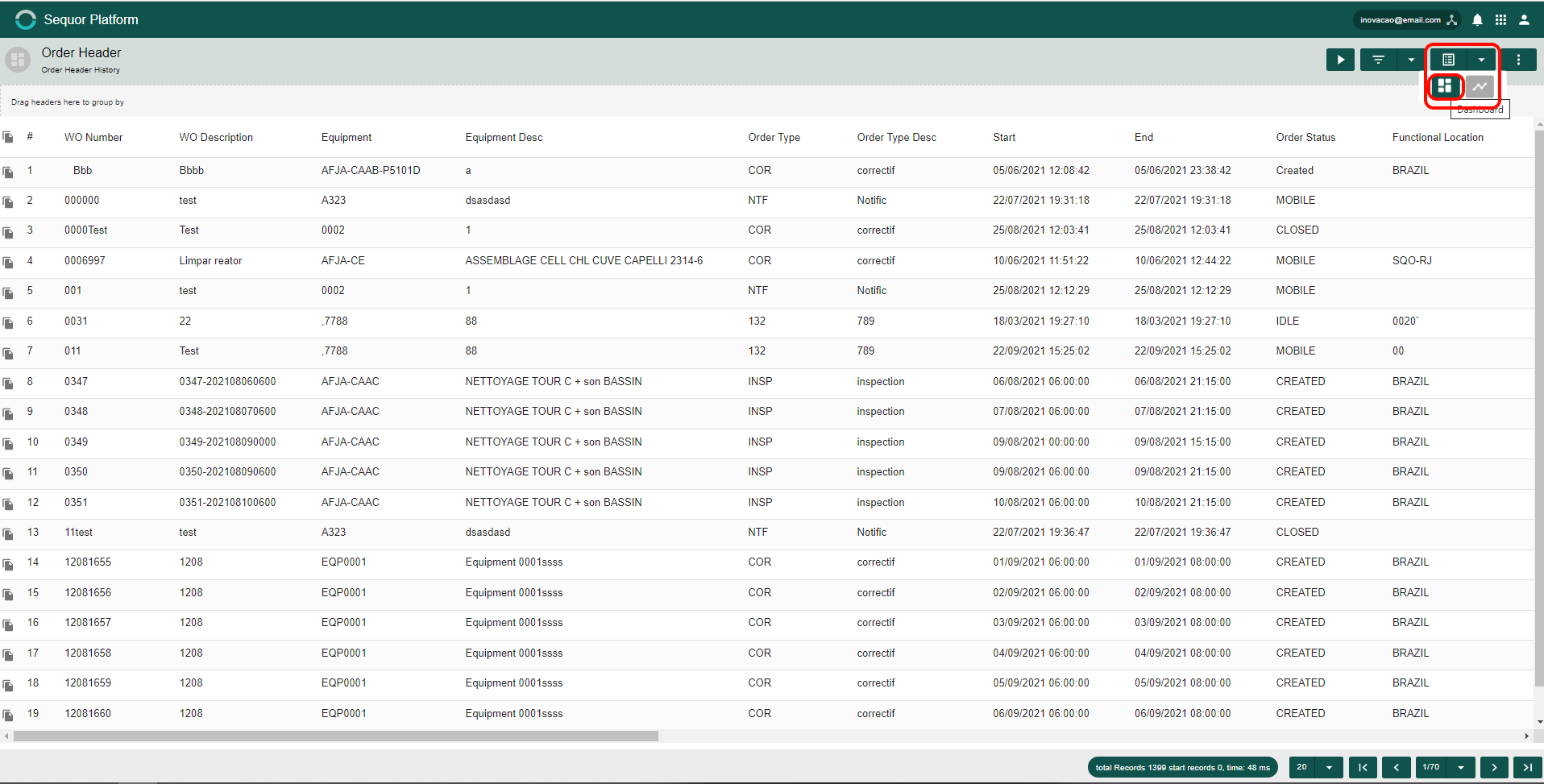Click the horizontal scrollbar thumb
This screenshot has height=784, width=1544.
point(336,736)
